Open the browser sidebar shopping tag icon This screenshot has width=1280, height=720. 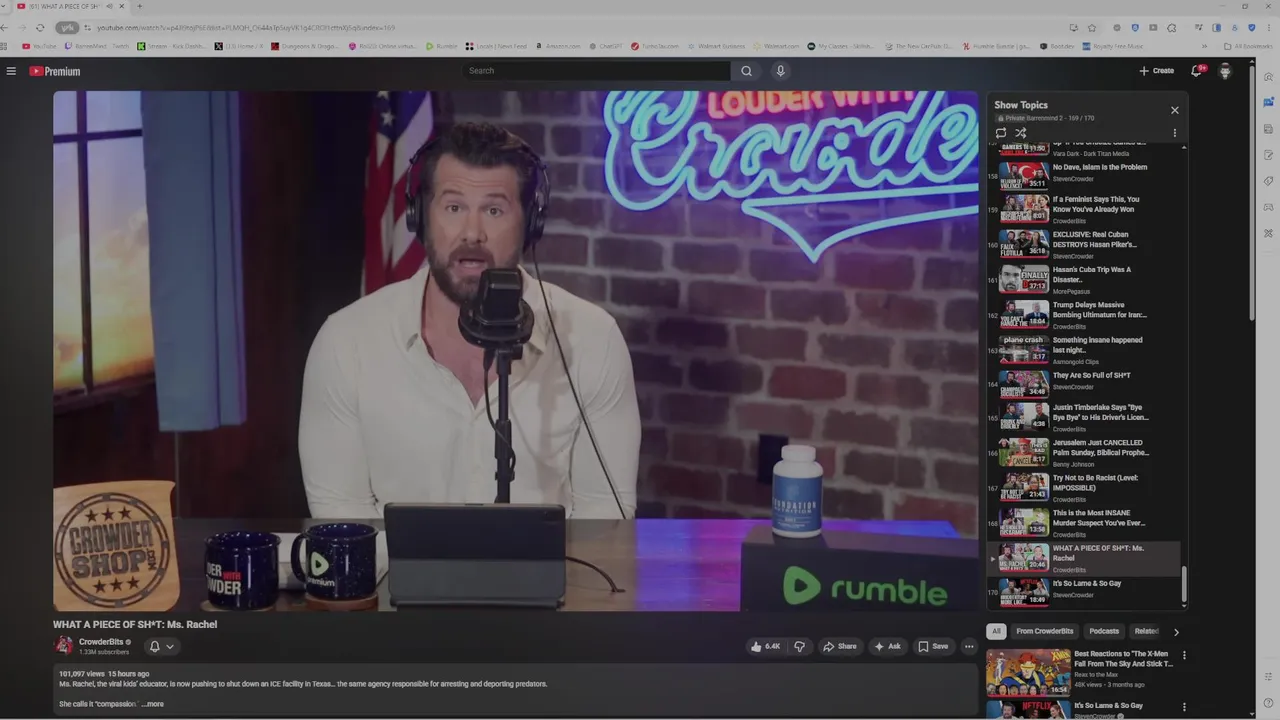point(1268,181)
